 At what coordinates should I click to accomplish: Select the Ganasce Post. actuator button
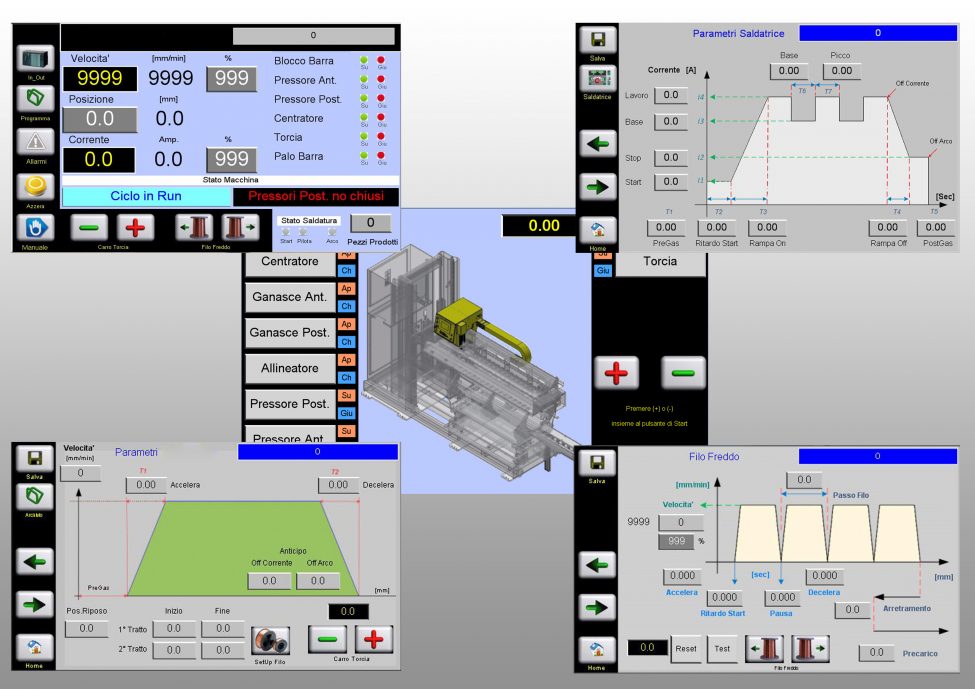289,332
